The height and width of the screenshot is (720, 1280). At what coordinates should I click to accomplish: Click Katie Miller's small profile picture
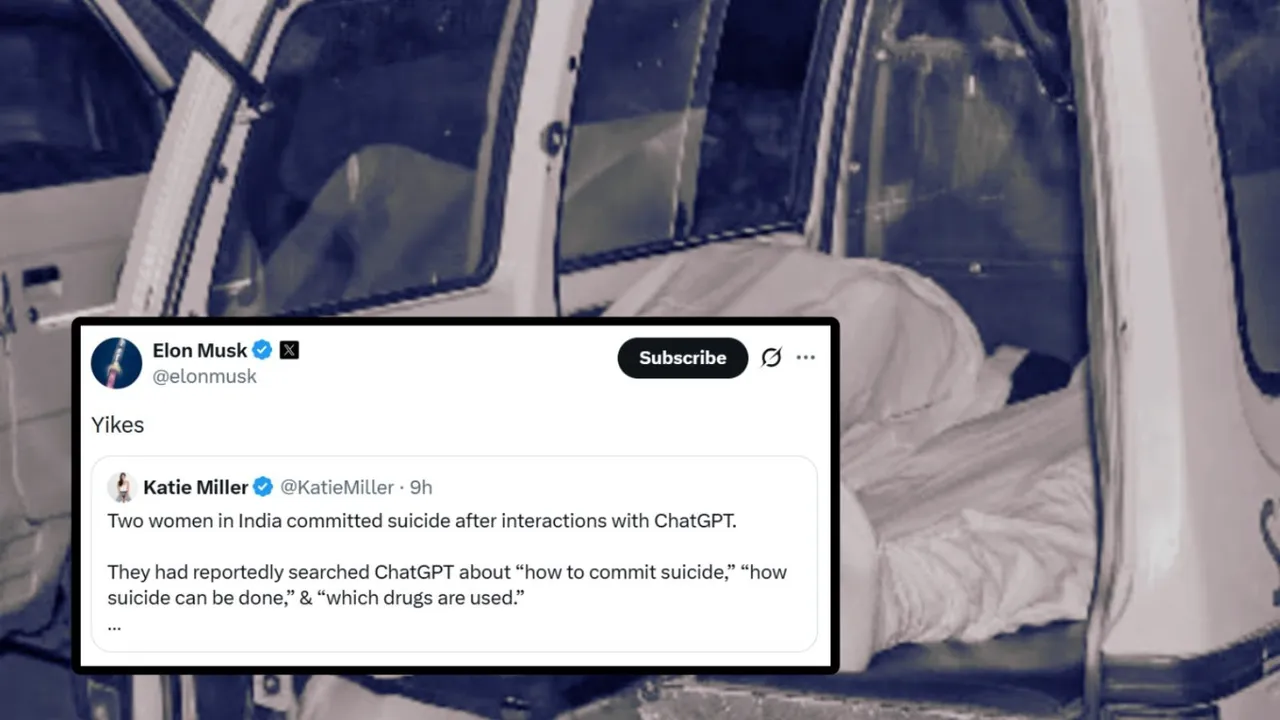pos(123,487)
